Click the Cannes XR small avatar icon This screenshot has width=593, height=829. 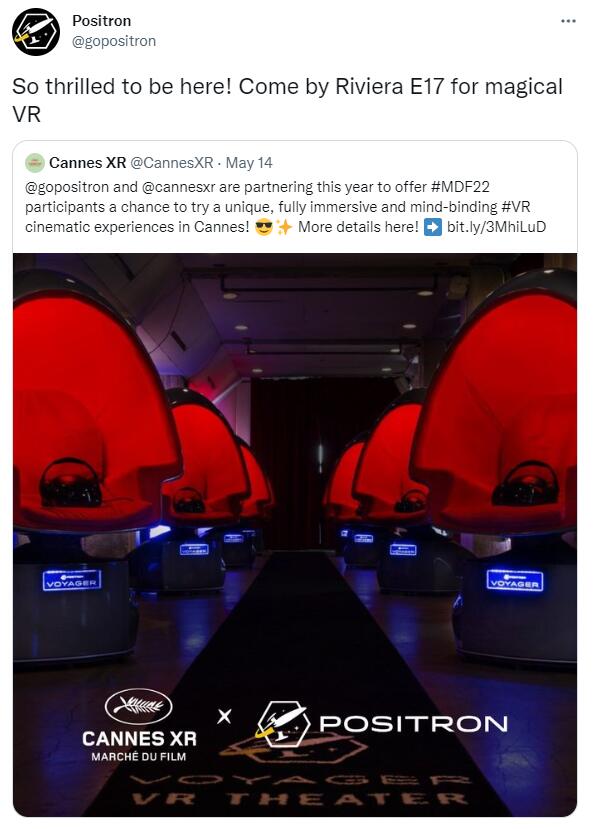pos(34,163)
